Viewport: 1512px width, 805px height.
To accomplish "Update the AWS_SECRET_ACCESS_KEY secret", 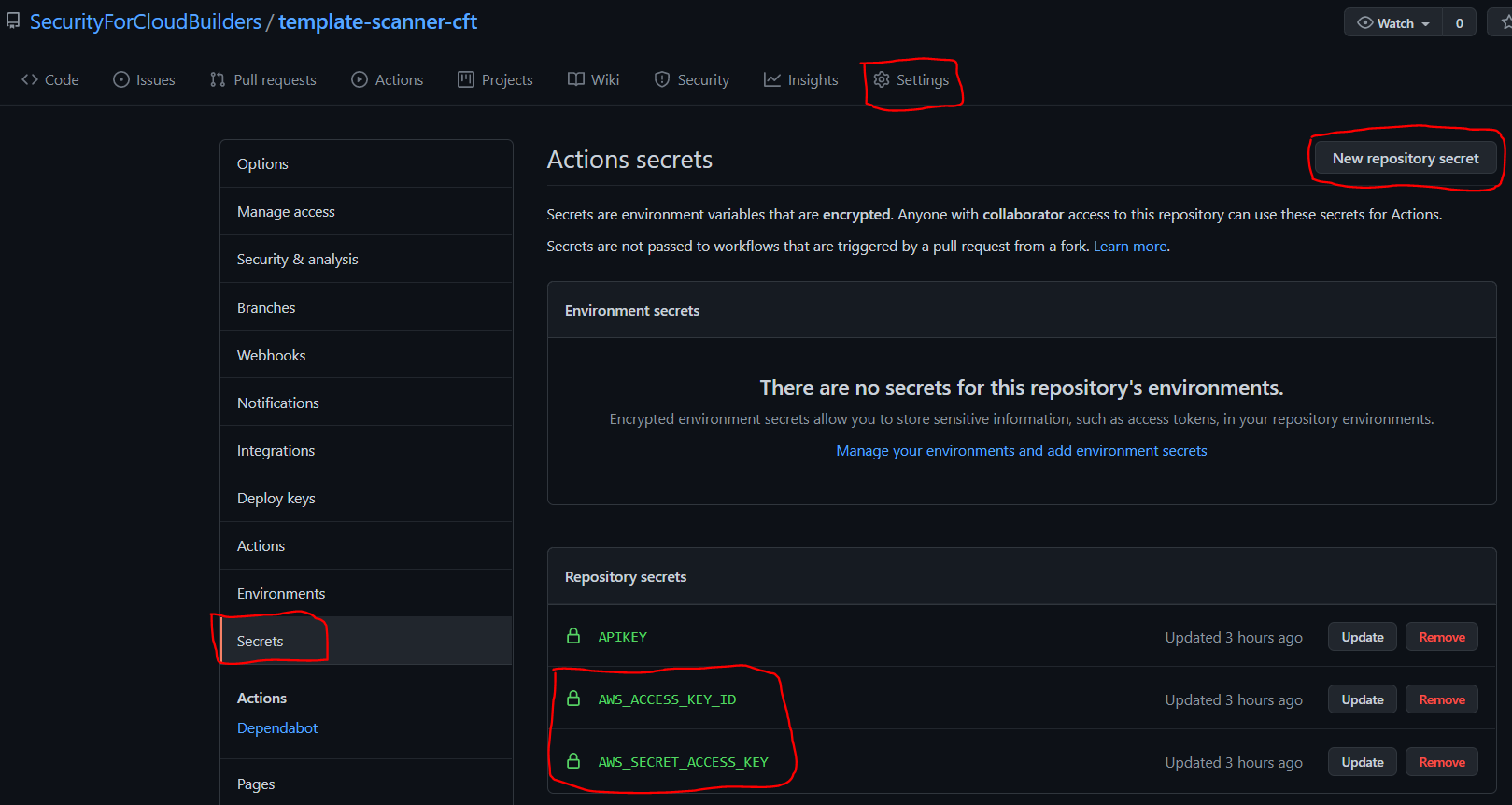I will [x=1363, y=762].
